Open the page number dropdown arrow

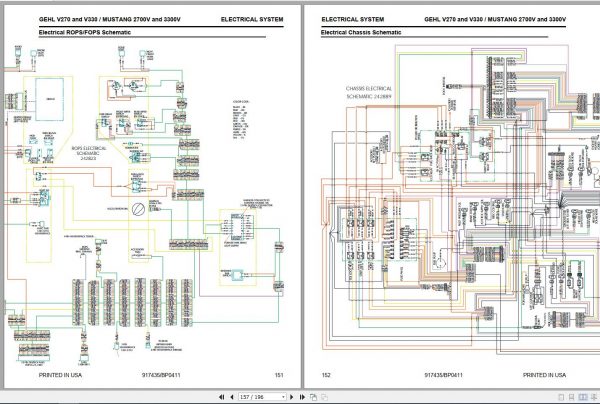(x=283, y=397)
